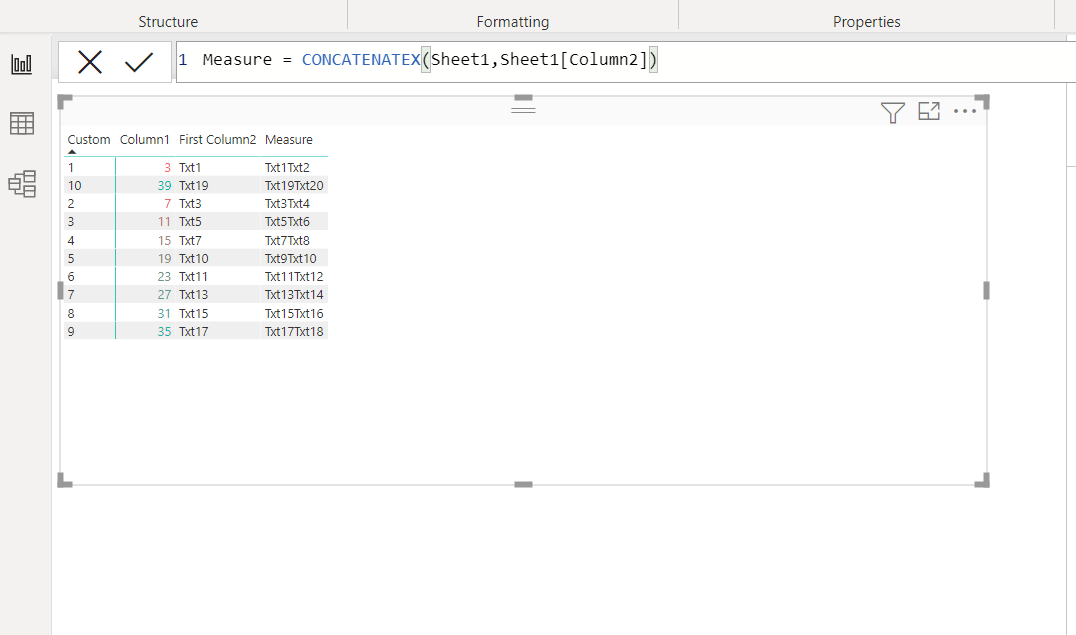This screenshot has width=1076, height=635.
Task: Click the Column1 value 35
Action: tap(164, 331)
